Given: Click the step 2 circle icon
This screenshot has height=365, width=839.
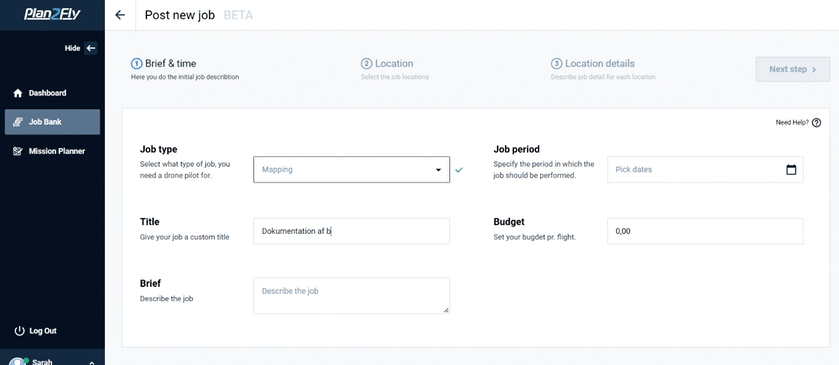Looking at the screenshot, I should tap(367, 64).
